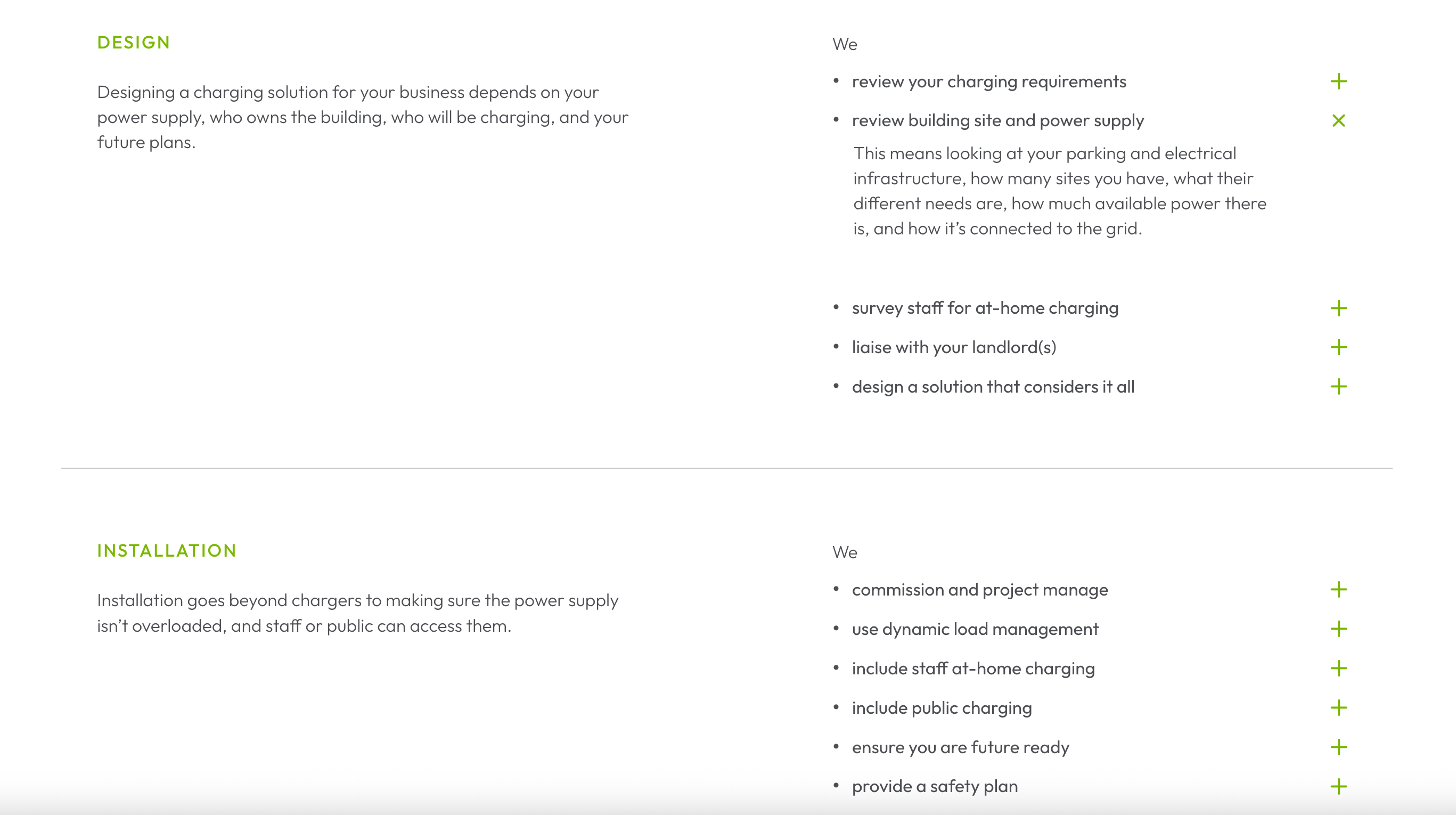Collapse the 'review building site and power supply' heading

[x=997, y=120]
